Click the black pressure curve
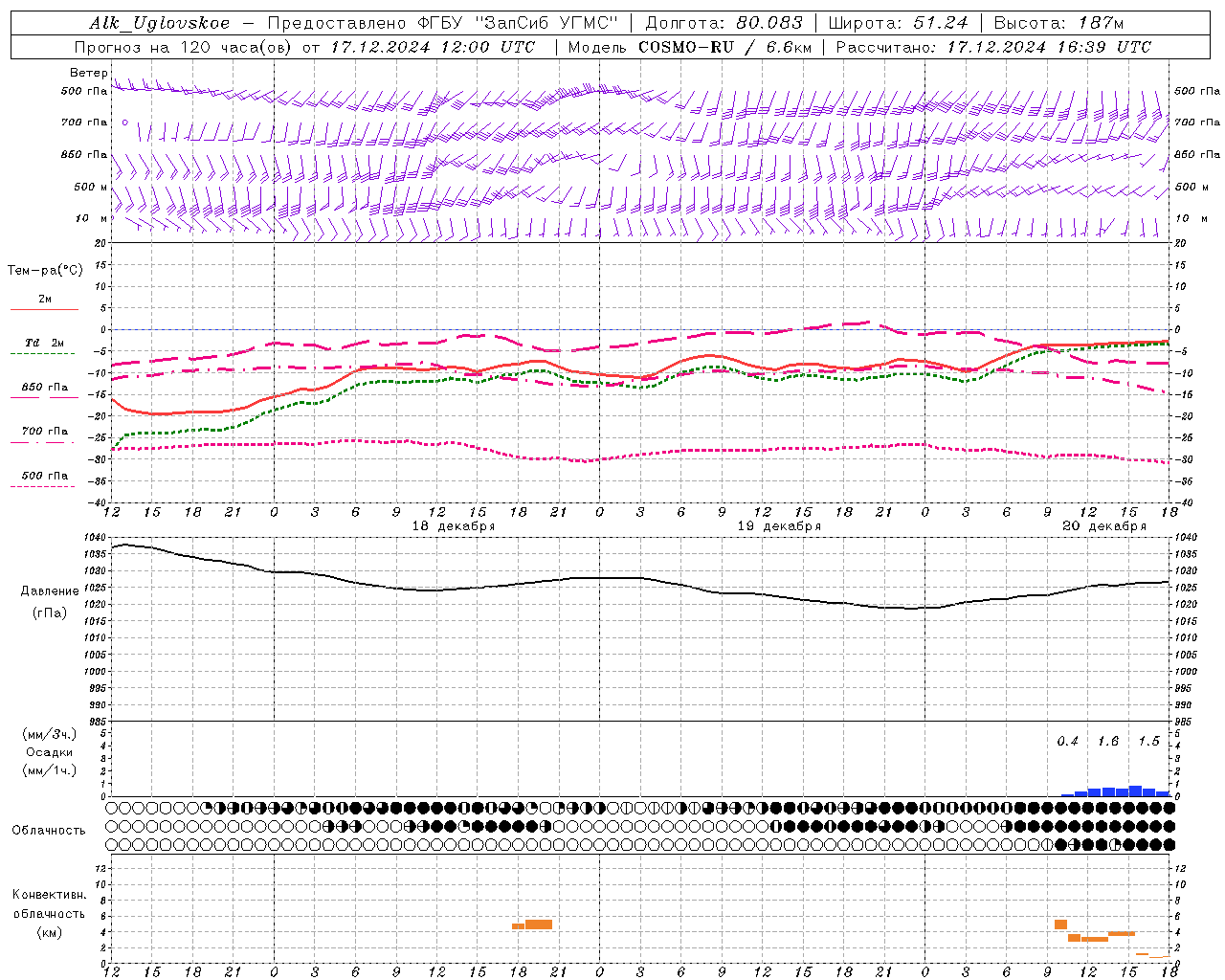 click(641, 578)
